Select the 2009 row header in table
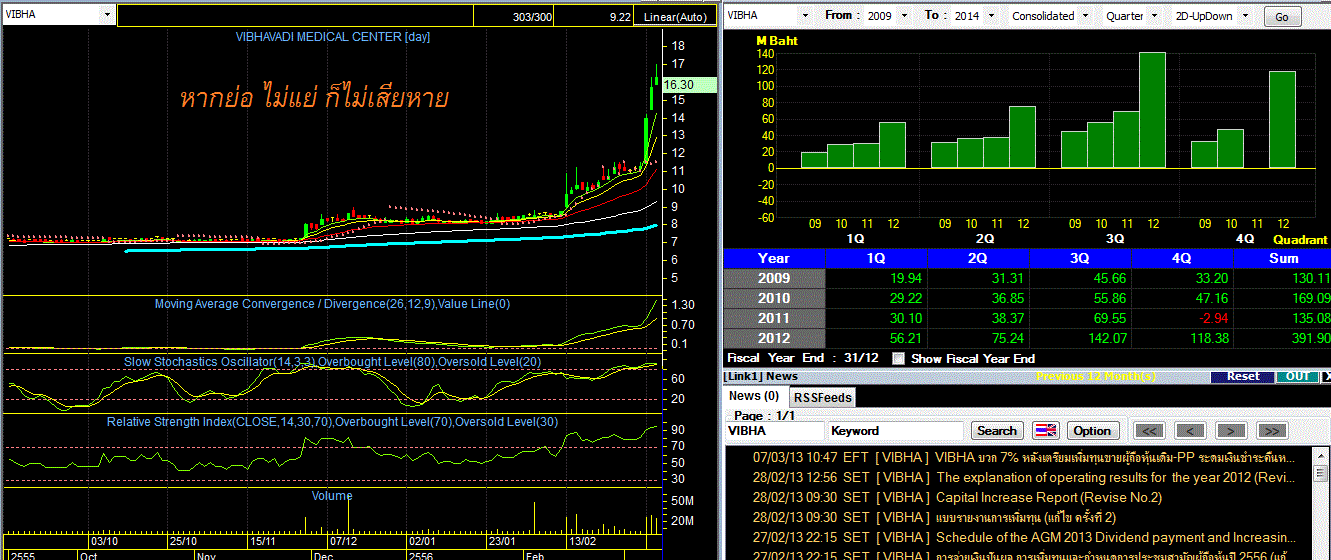Screen dimensions: 1331x560 (x=774, y=278)
